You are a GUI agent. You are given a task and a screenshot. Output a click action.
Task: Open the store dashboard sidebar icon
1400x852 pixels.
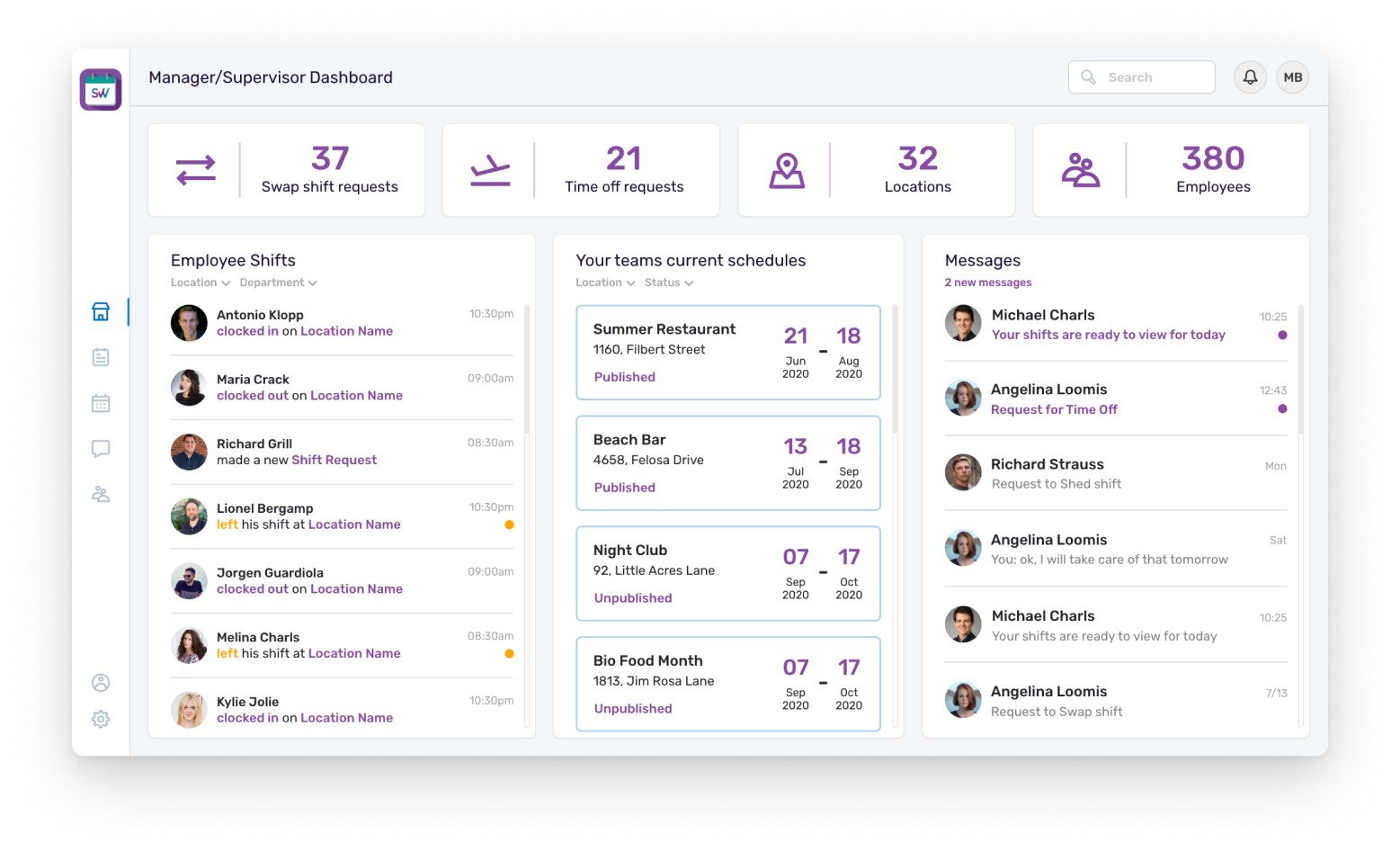[x=101, y=311]
